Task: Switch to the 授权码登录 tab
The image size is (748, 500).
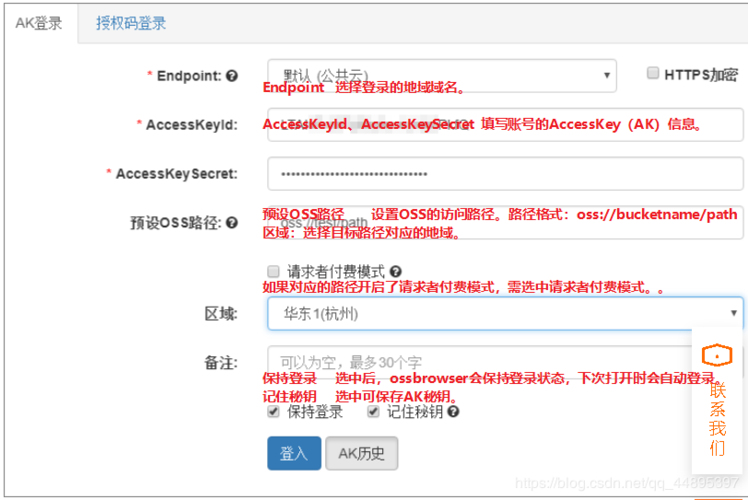Action: coord(131,23)
